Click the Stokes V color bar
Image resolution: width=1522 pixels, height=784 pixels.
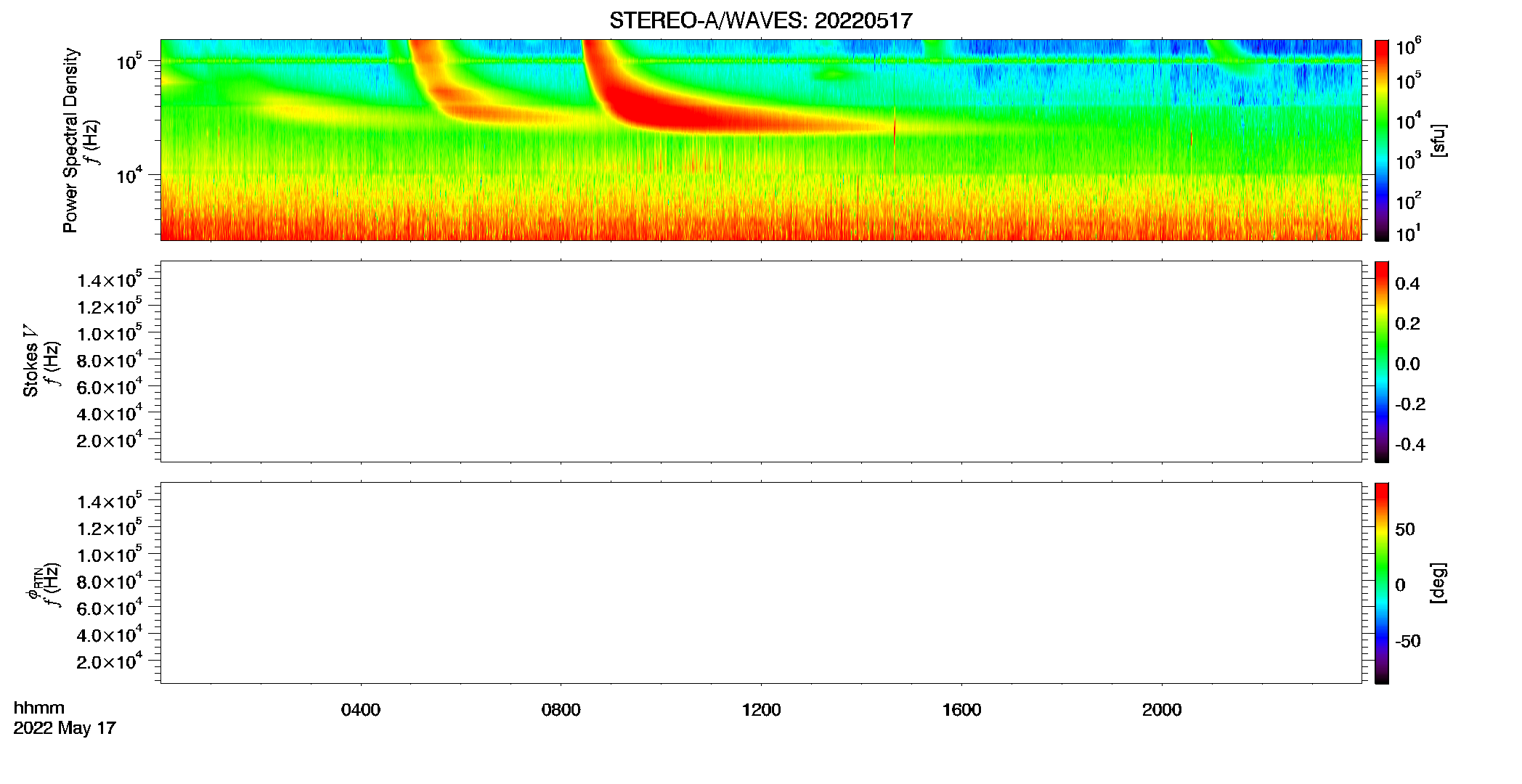(1381, 362)
